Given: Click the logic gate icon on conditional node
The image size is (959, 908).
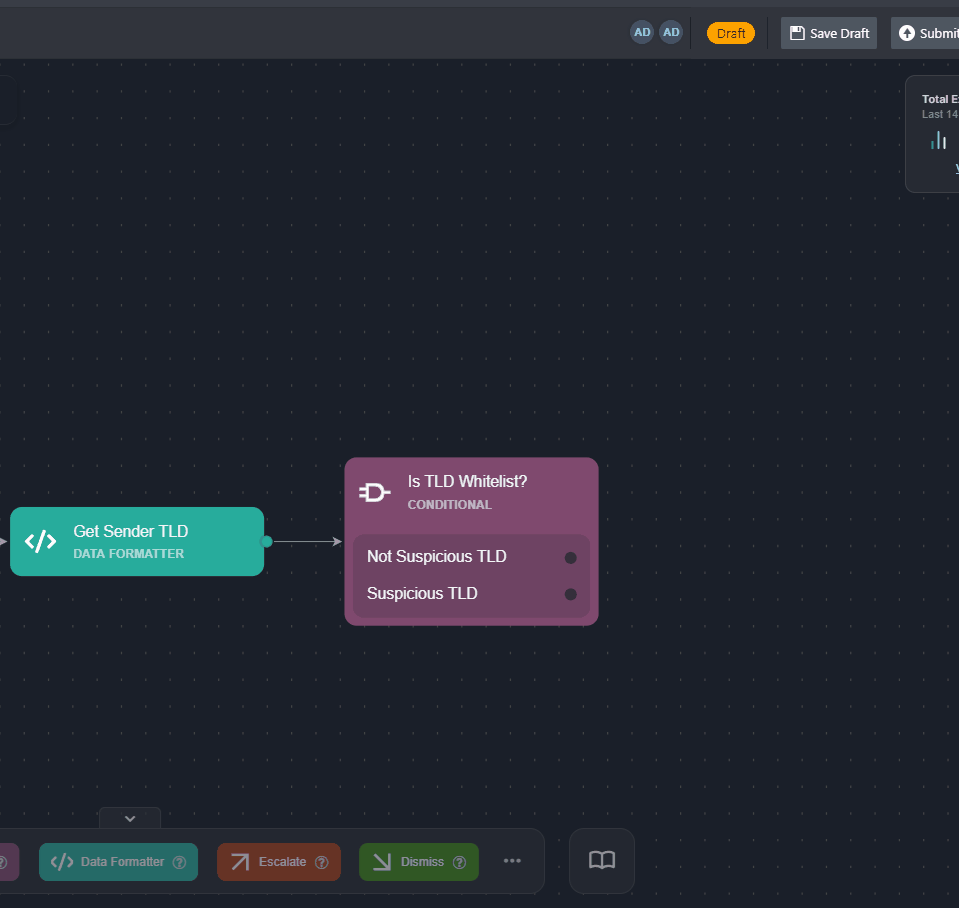Looking at the screenshot, I should click(374, 492).
